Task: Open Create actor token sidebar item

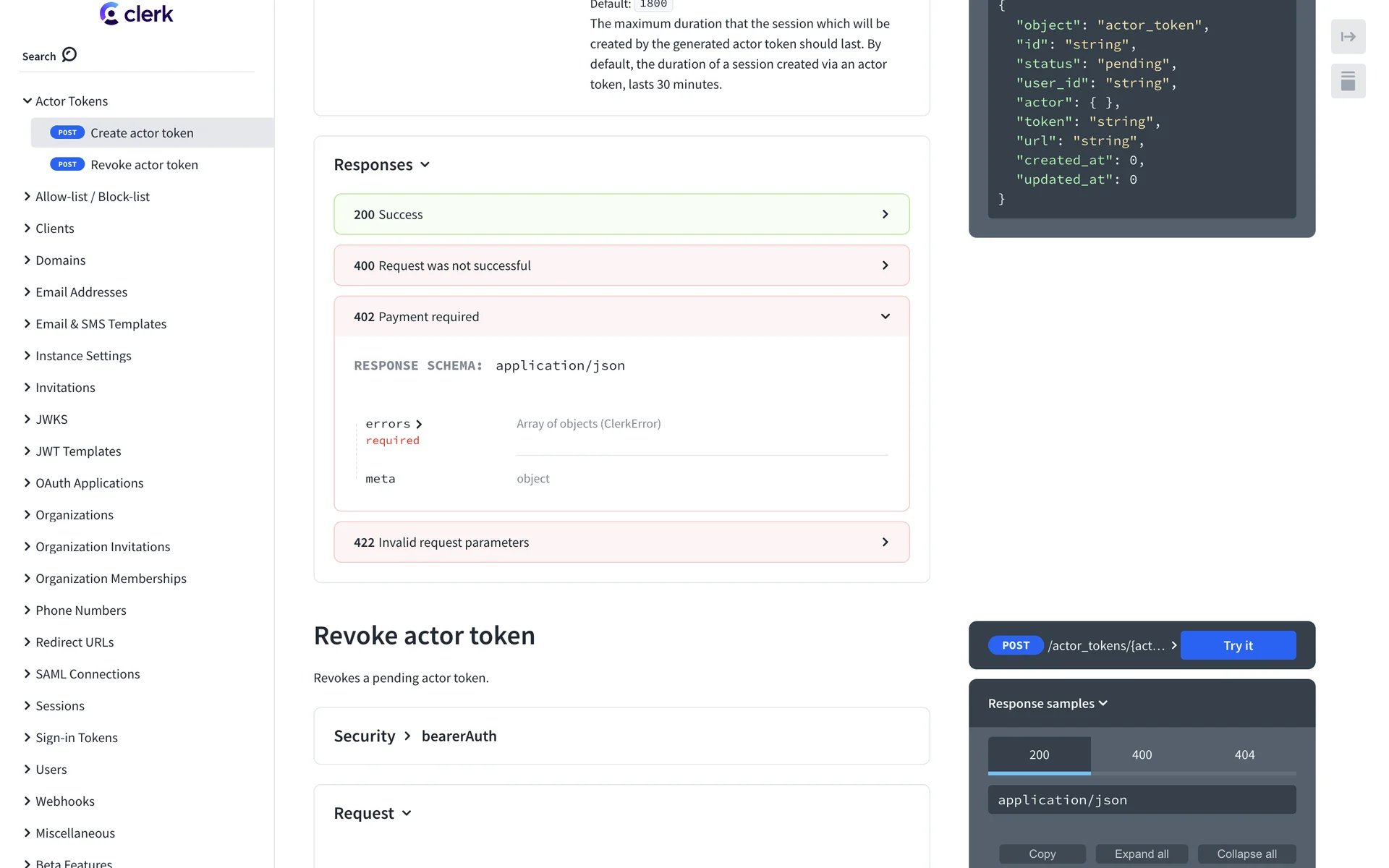Action: click(x=142, y=133)
